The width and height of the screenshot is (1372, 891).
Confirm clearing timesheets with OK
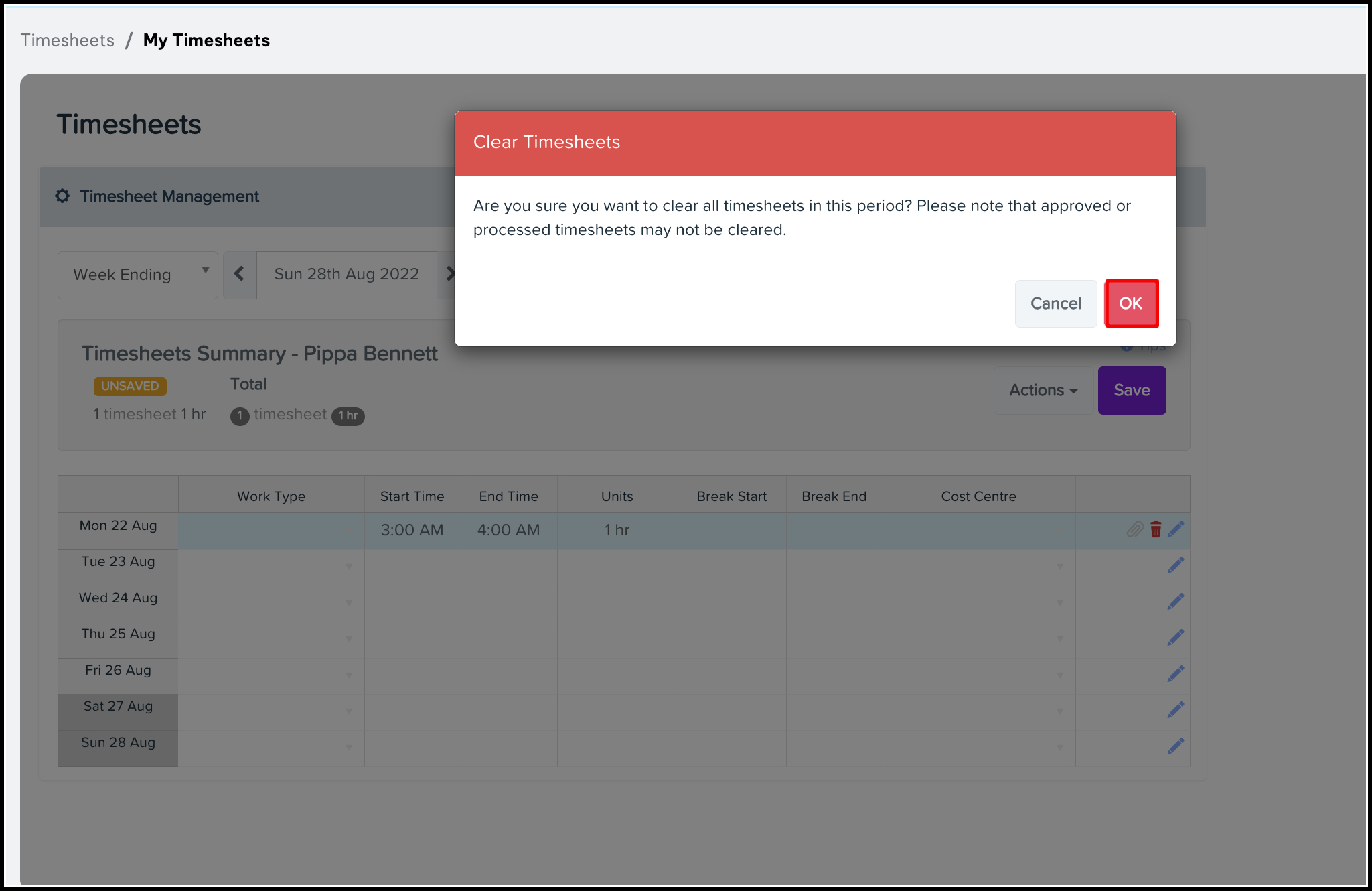click(x=1131, y=303)
